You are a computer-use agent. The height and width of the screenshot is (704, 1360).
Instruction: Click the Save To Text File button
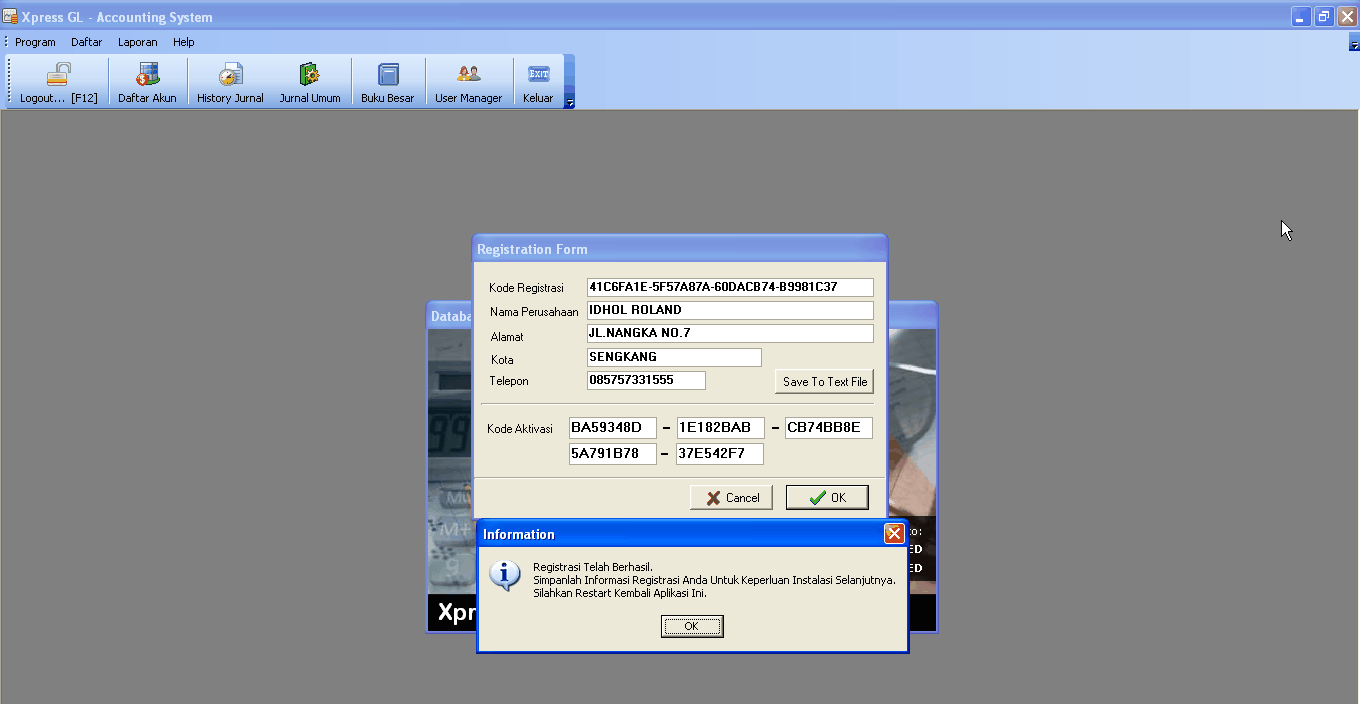coord(825,381)
